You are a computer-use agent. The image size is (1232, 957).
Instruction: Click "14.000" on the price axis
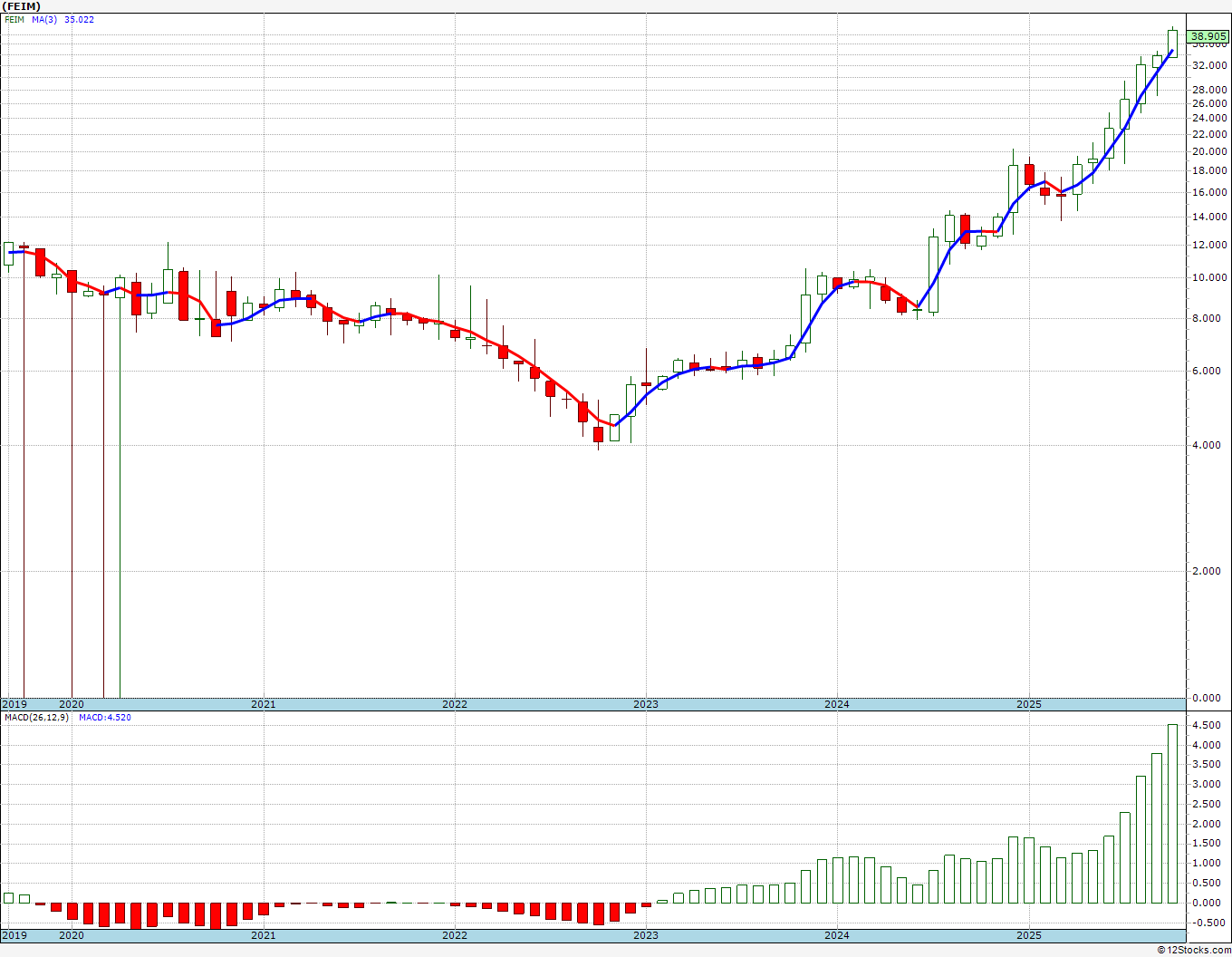click(1210, 217)
